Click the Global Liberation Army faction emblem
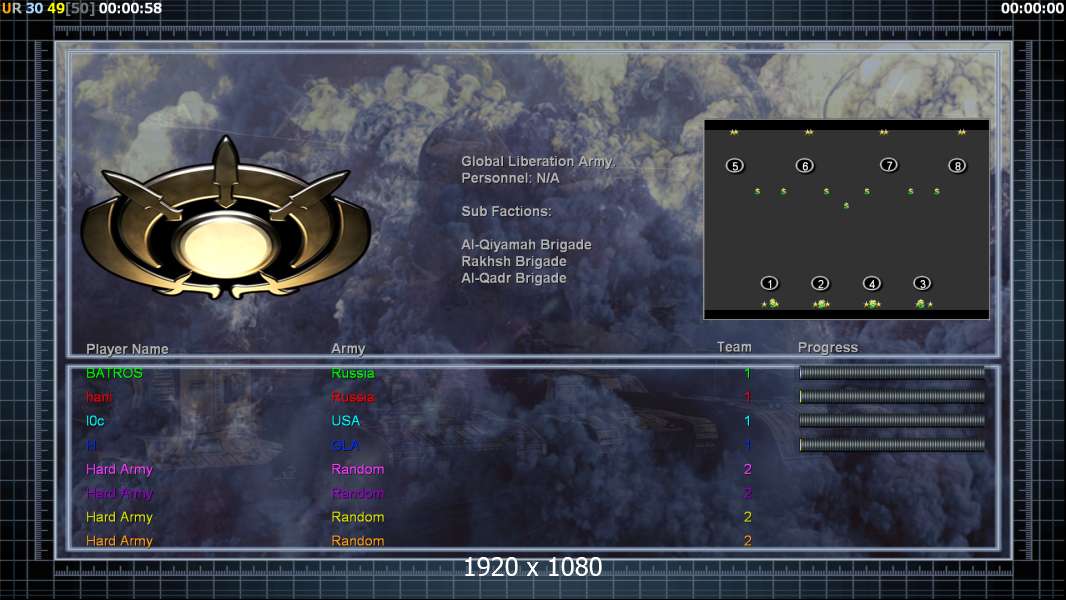Image resolution: width=1066 pixels, height=600 pixels. click(226, 219)
